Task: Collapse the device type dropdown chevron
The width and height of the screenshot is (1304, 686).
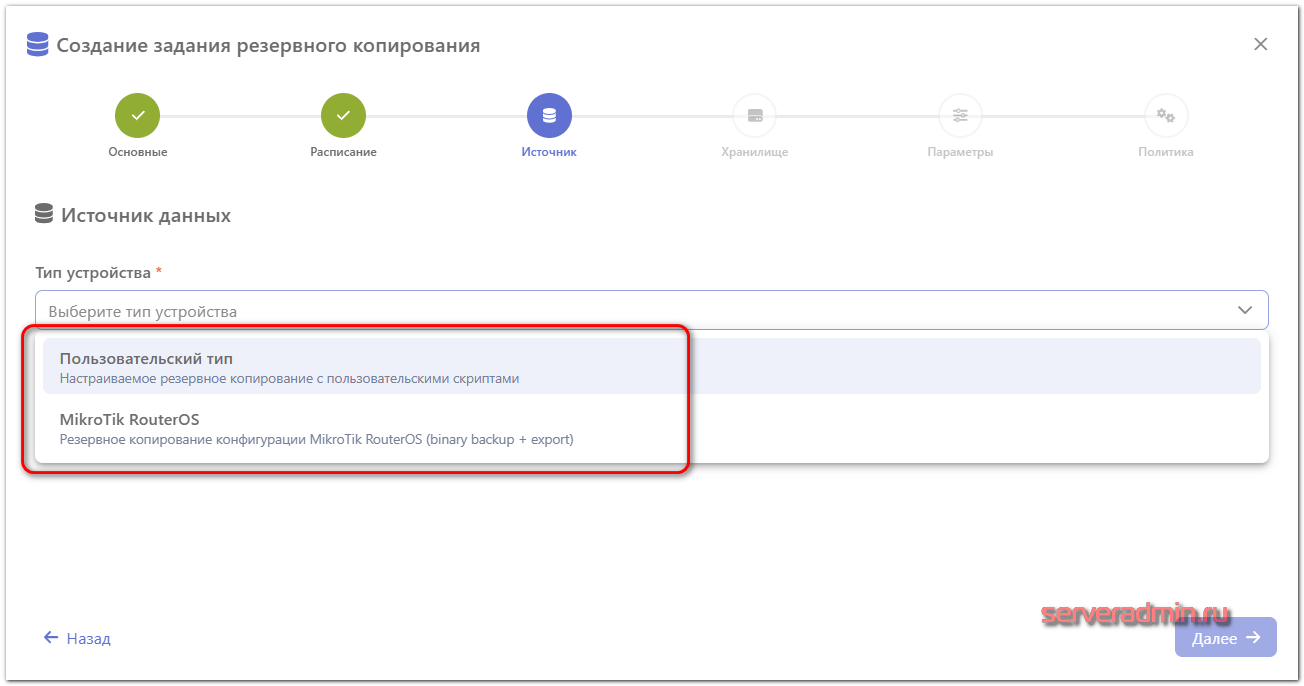Action: (x=1245, y=311)
